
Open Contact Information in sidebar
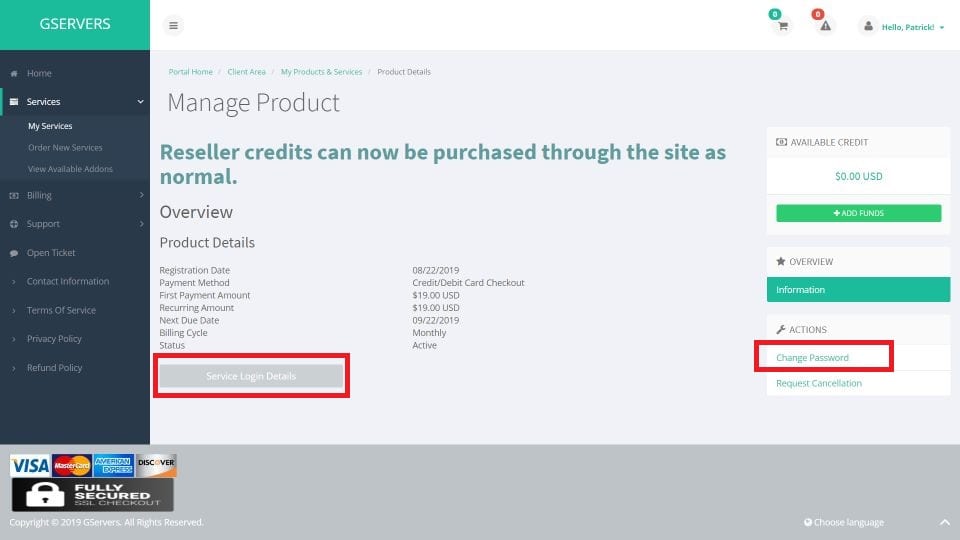click(68, 282)
